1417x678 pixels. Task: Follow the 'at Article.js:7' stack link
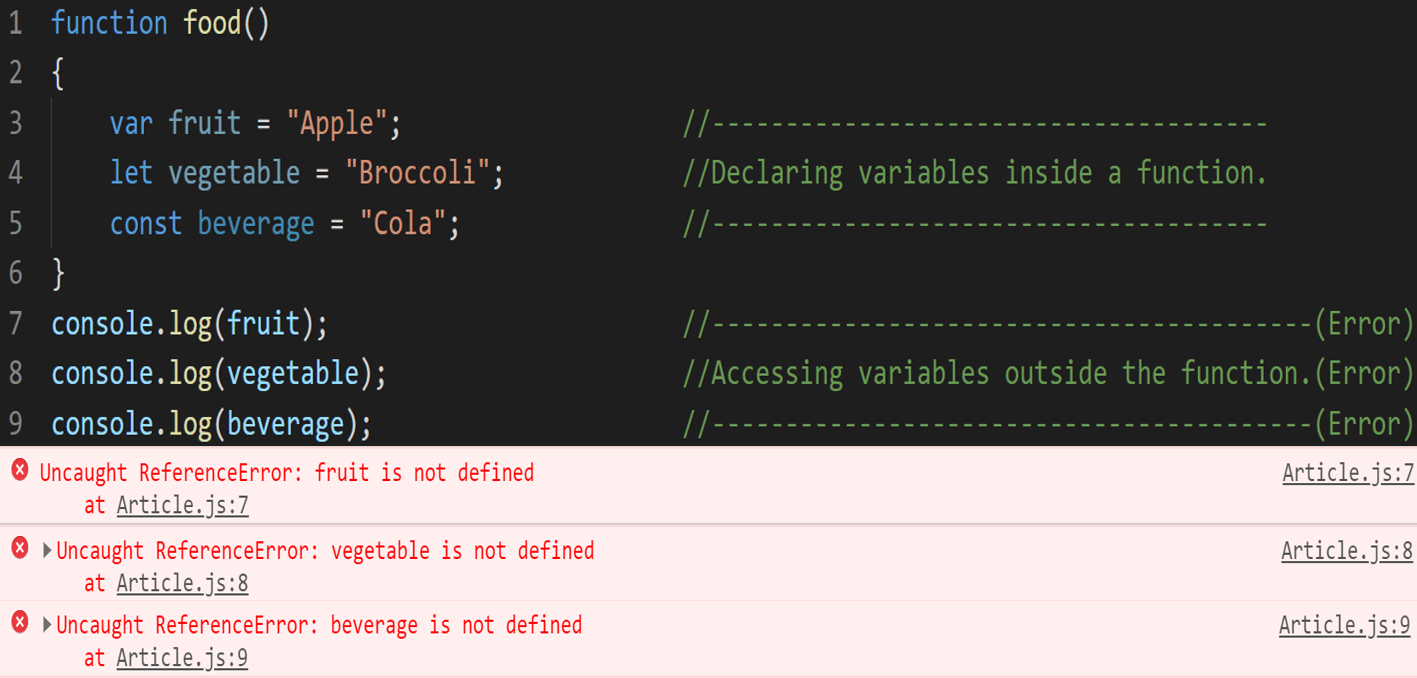(182, 506)
